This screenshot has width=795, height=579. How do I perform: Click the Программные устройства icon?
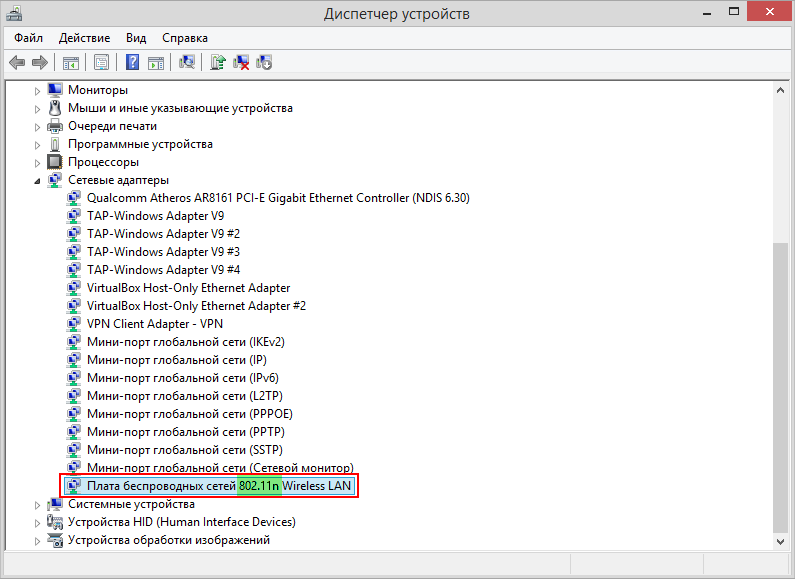click(55, 144)
